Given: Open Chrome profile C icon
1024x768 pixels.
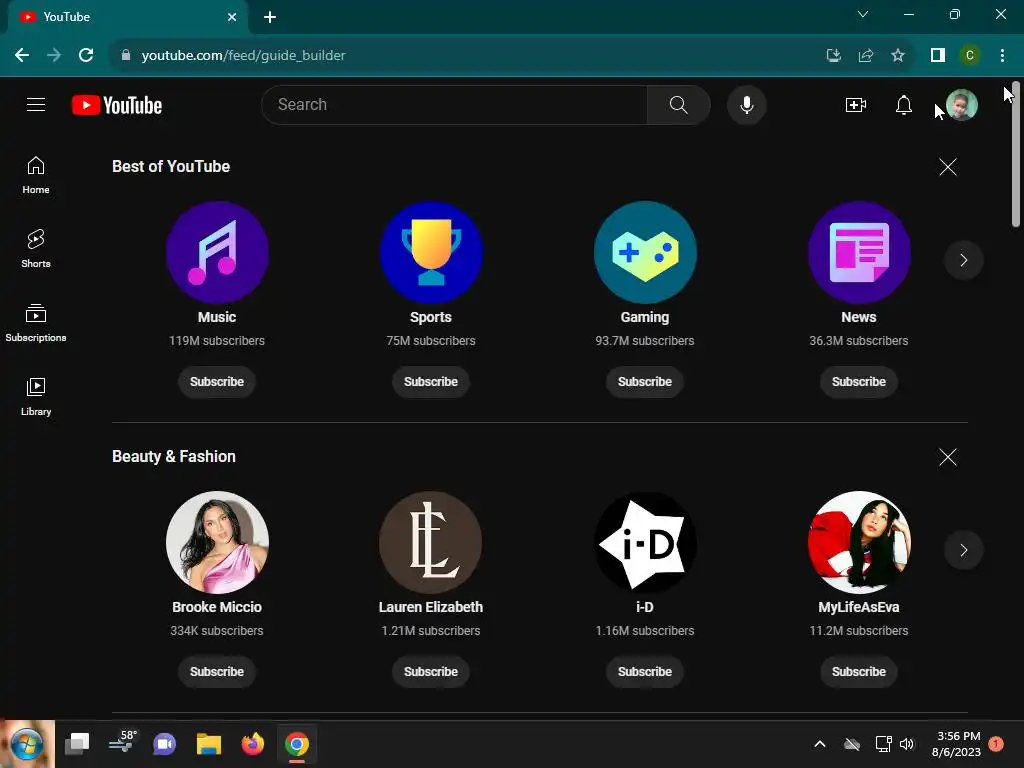Looking at the screenshot, I should (970, 56).
